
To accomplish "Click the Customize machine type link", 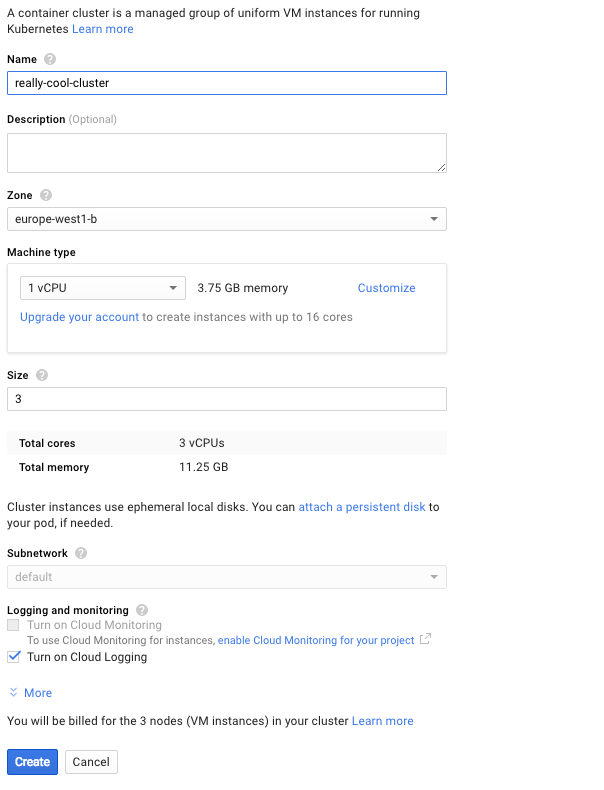I will click(x=386, y=288).
